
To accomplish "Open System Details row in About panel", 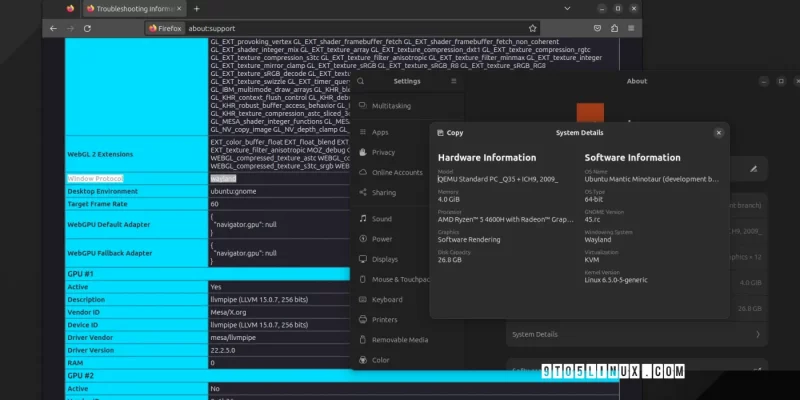I will click(x=637, y=334).
